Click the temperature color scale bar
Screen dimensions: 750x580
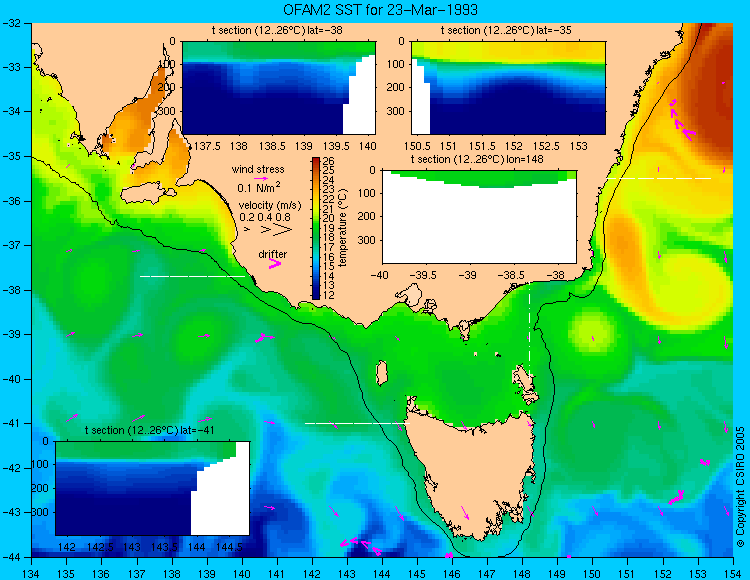(x=316, y=228)
